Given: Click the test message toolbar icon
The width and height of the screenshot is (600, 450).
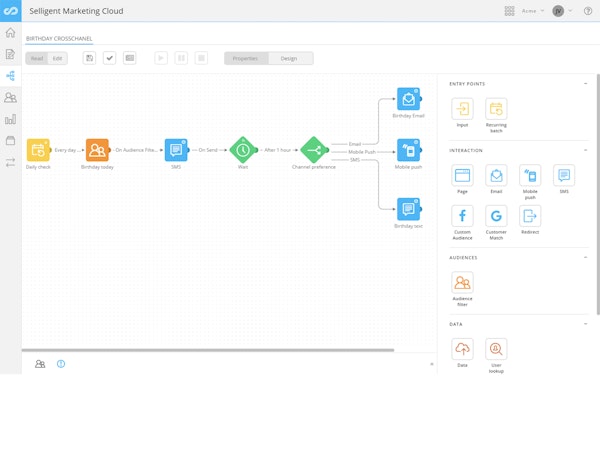Looking at the screenshot, I should click(130, 58).
